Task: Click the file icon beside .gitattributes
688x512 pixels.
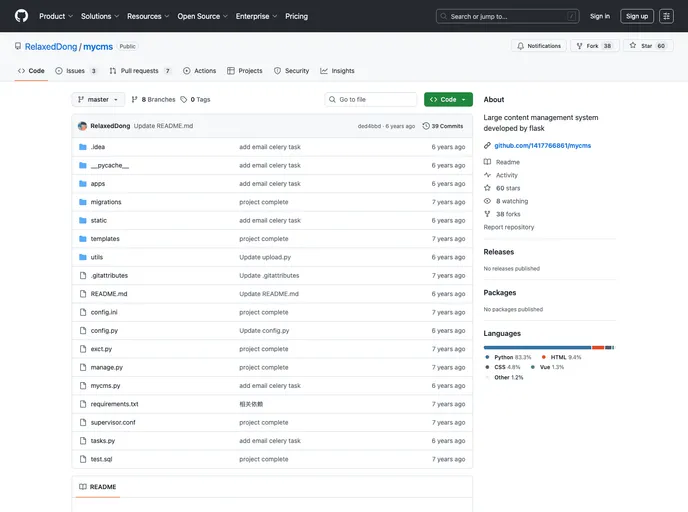Action: click(82, 276)
